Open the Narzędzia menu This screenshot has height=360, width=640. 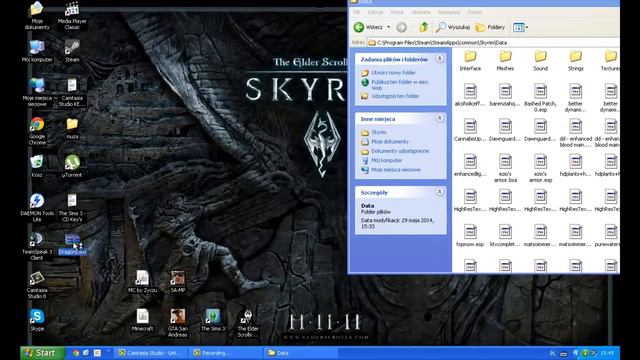[449, 12]
